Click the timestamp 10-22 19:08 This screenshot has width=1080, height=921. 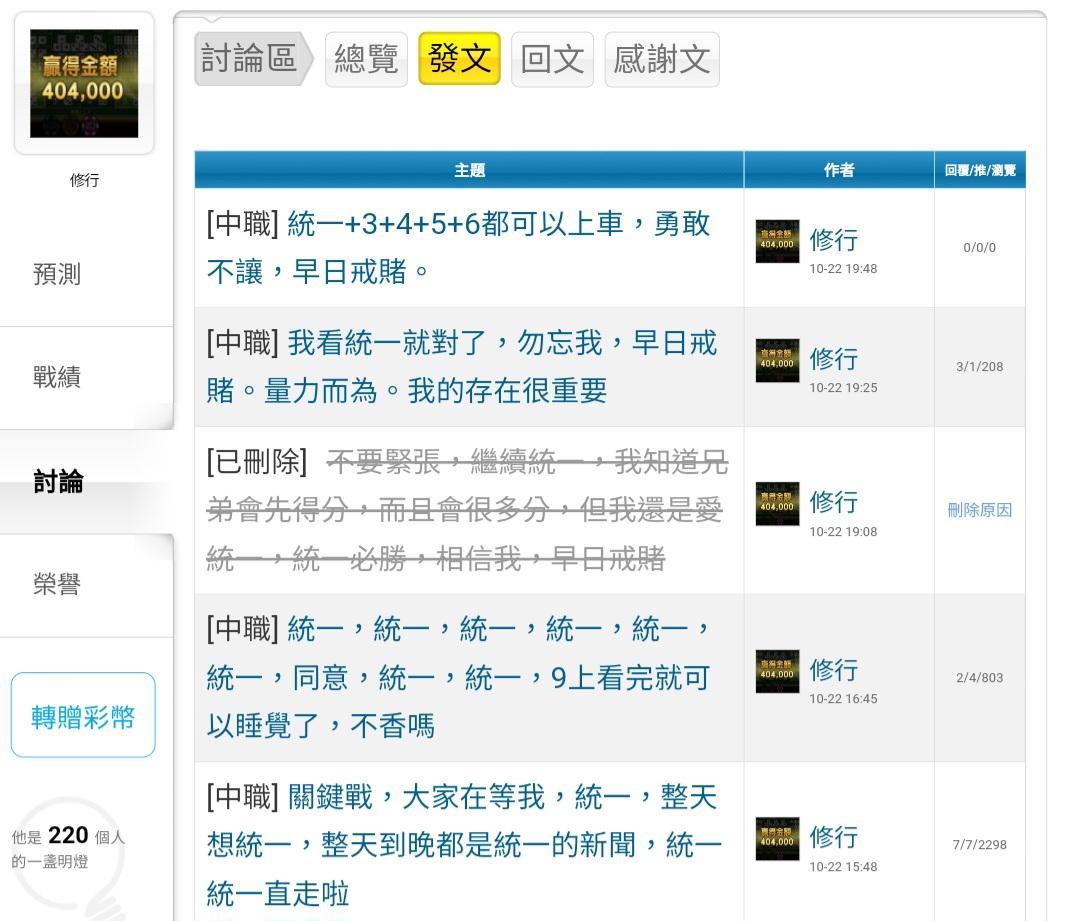[843, 532]
